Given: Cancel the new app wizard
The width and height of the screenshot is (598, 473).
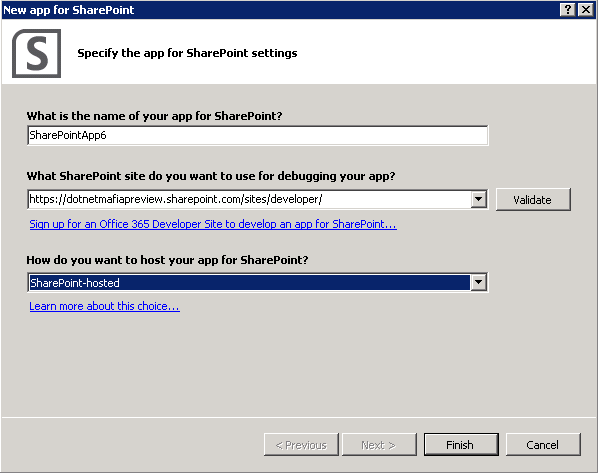Looking at the screenshot, I should coord(543,445).
